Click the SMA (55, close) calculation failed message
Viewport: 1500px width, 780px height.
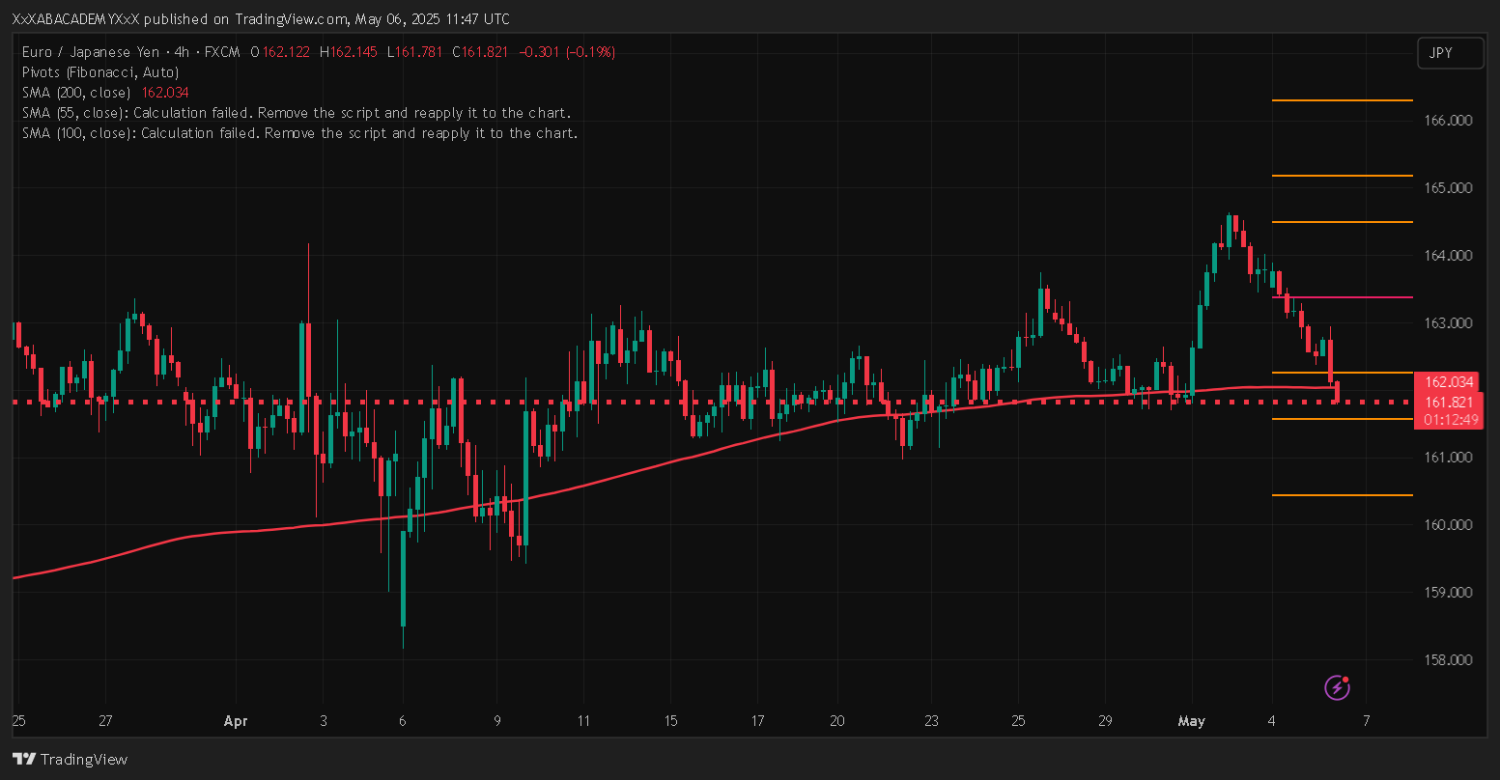click(x=296, y=112)
